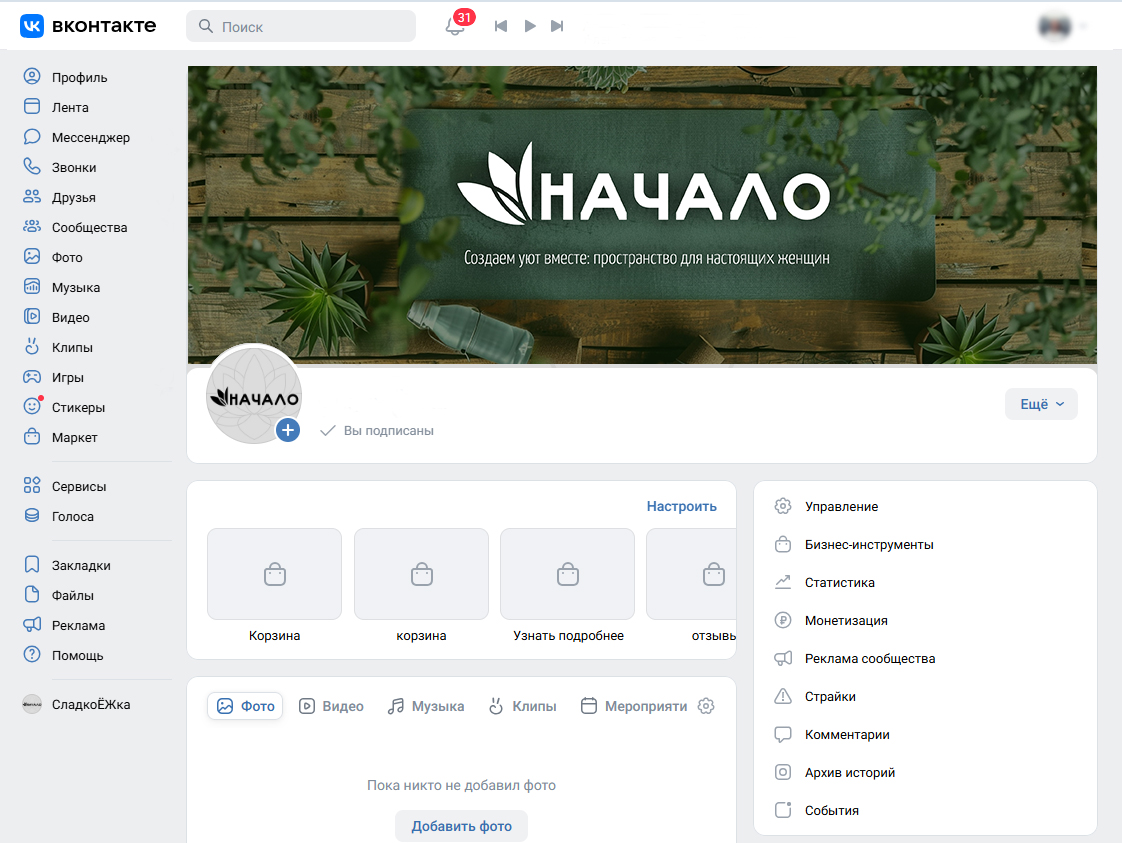The height and width of the screenshot is (843, 1122).
Task: Switch to the Клипы tab
Action: point(523,706)
